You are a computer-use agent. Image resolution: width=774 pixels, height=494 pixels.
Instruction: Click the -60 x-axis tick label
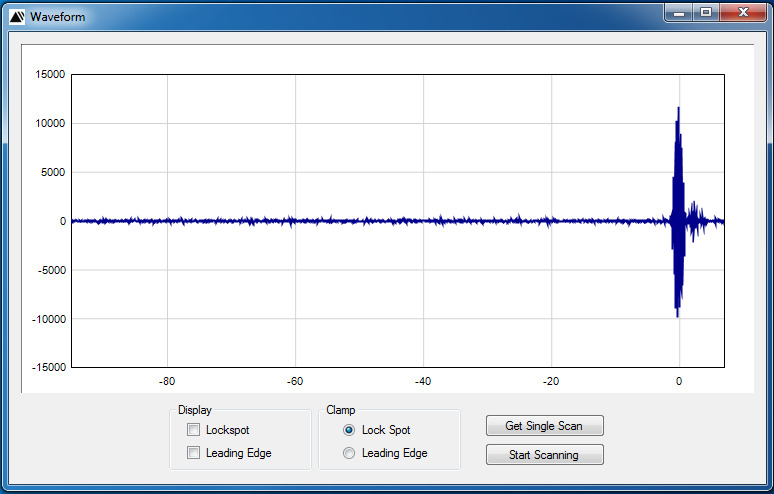pos(295,381)
